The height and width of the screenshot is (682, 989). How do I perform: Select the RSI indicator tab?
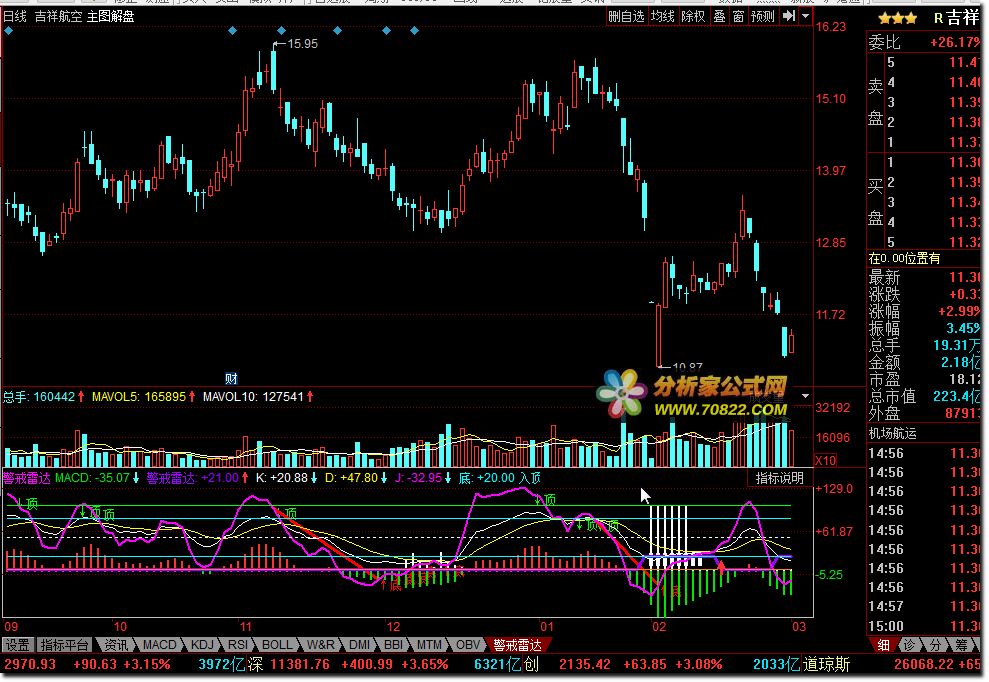238,645
